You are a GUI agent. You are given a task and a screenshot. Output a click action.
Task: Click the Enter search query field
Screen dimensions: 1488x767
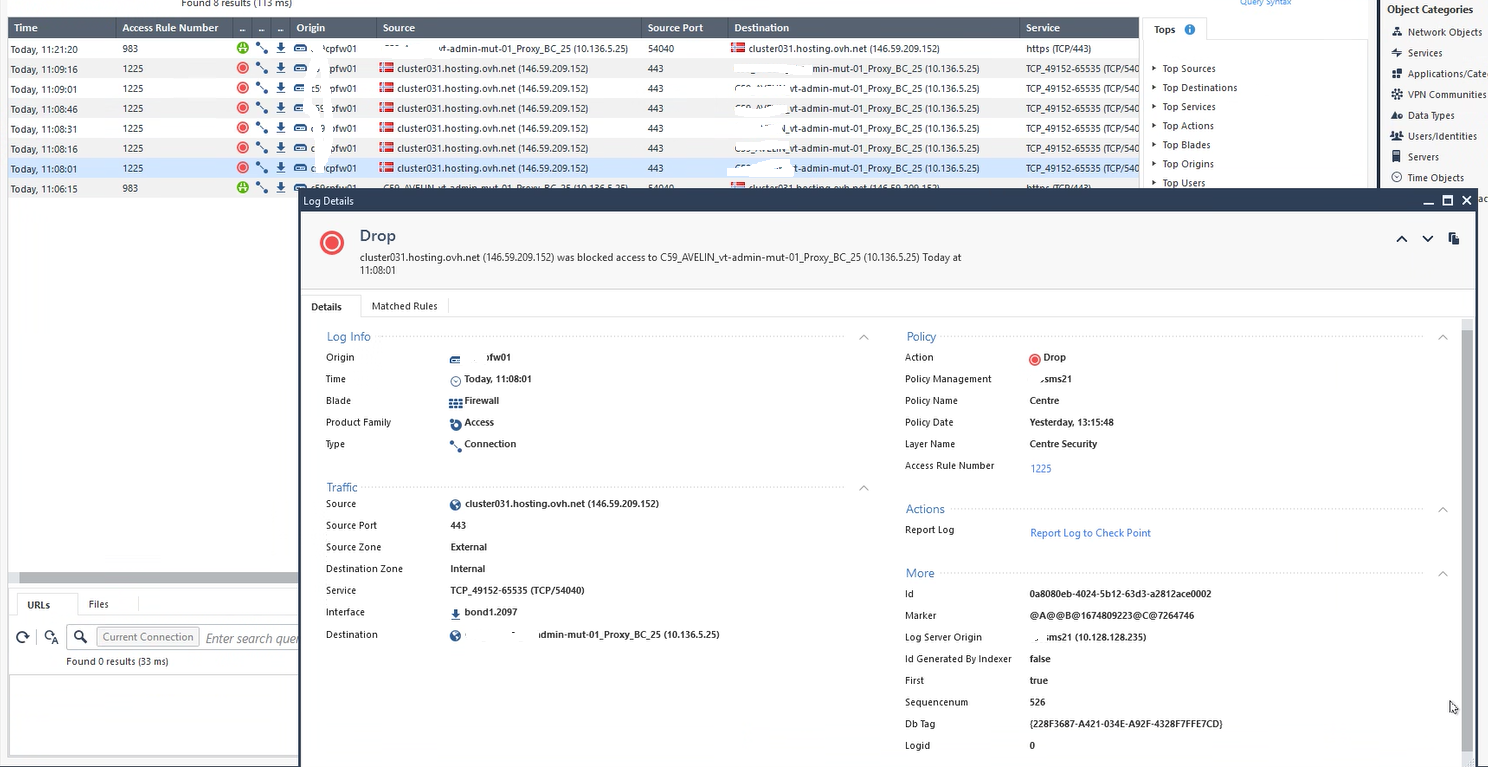[251, 638]
